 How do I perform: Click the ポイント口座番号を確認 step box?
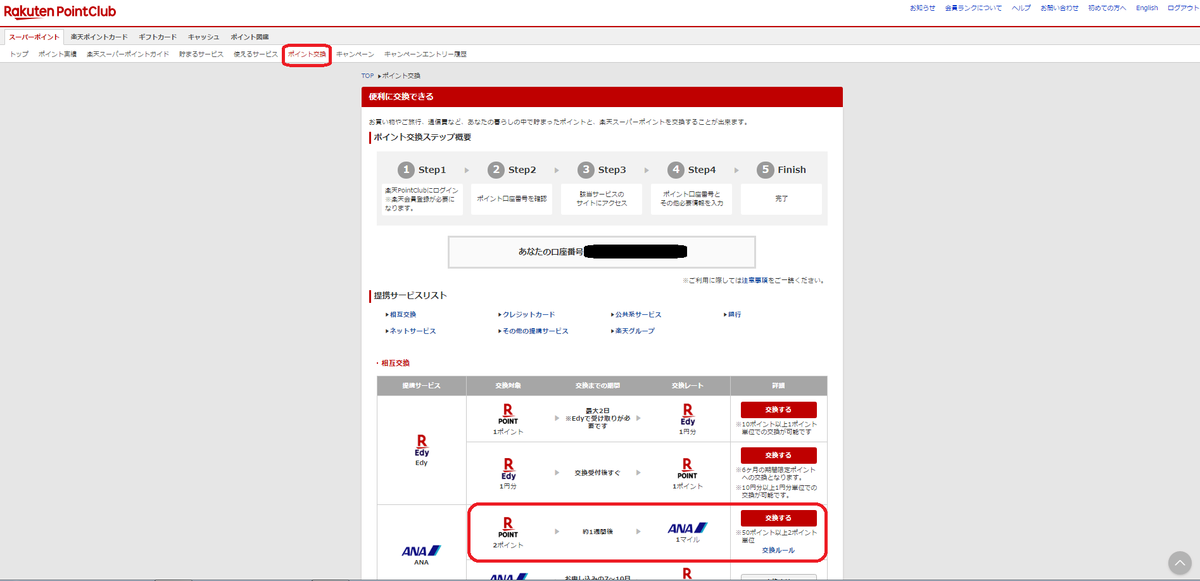511,199
